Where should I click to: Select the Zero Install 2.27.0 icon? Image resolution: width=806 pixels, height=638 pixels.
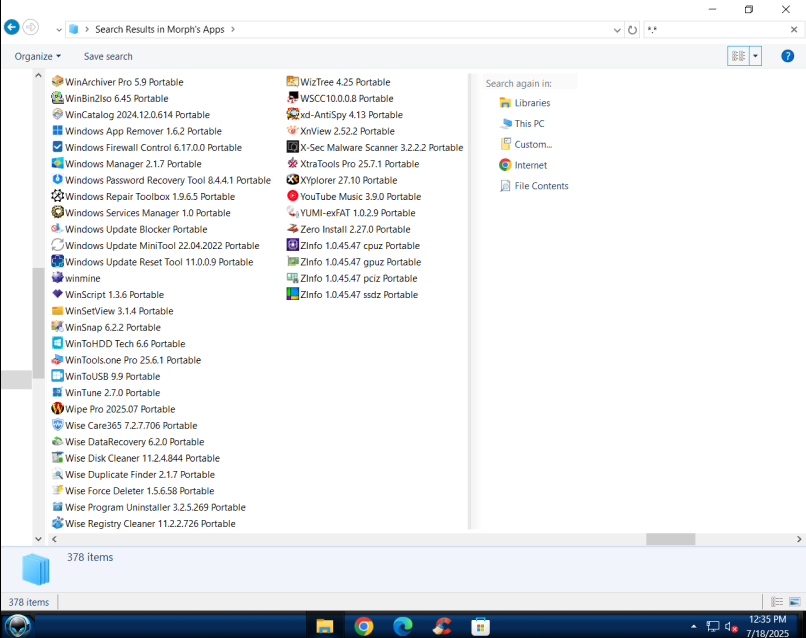[x=292, y=229]
